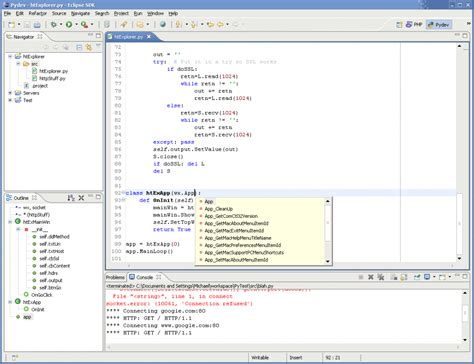Click the Open Perspective icon
This screenshot has height=364, width=474.
tap(399, 25)
